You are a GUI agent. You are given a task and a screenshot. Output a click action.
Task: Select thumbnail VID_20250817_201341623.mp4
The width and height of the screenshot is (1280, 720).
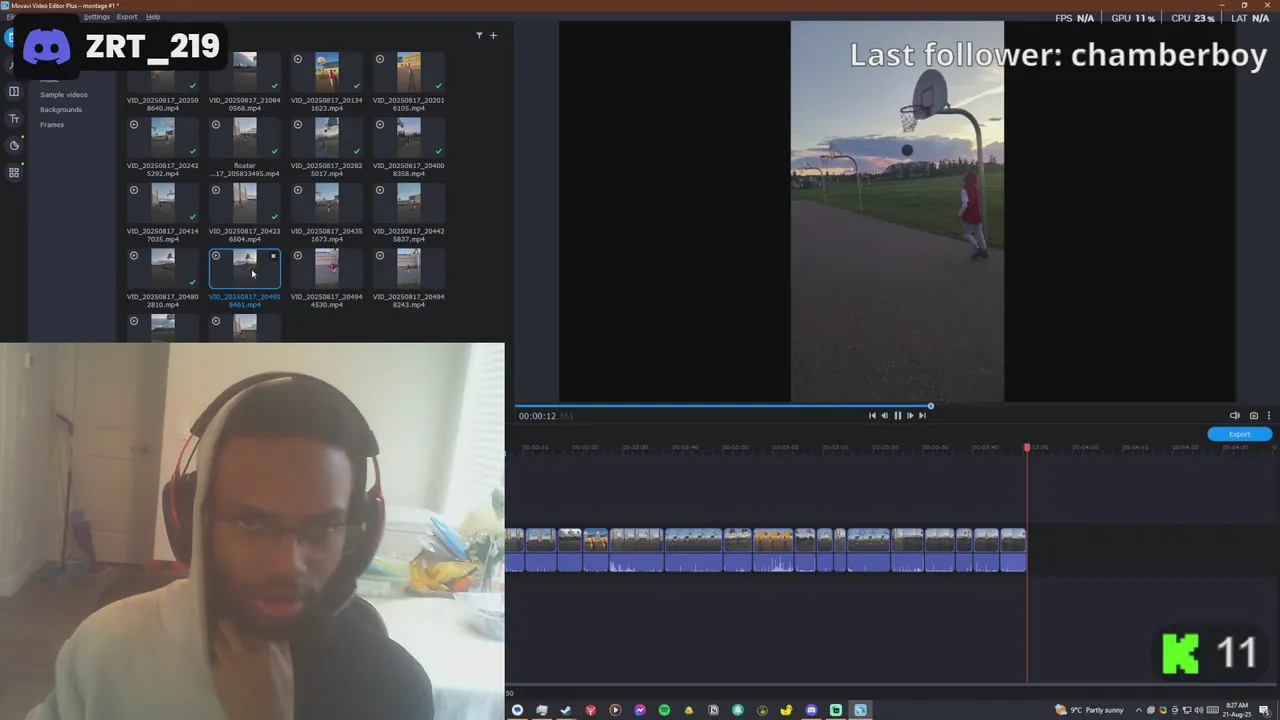pos(327,72)
